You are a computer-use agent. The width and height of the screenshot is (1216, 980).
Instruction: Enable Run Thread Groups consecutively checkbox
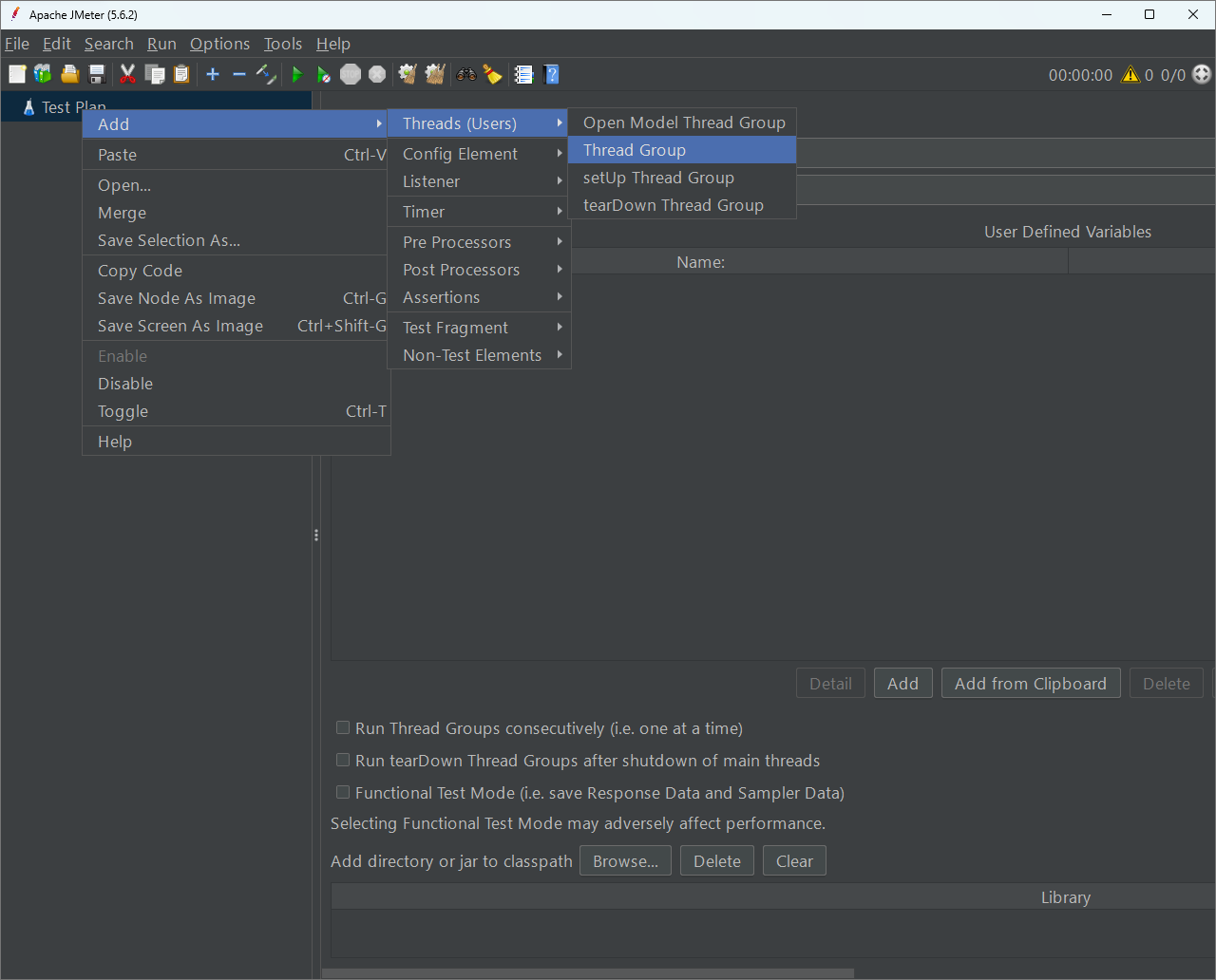(343, 728)
